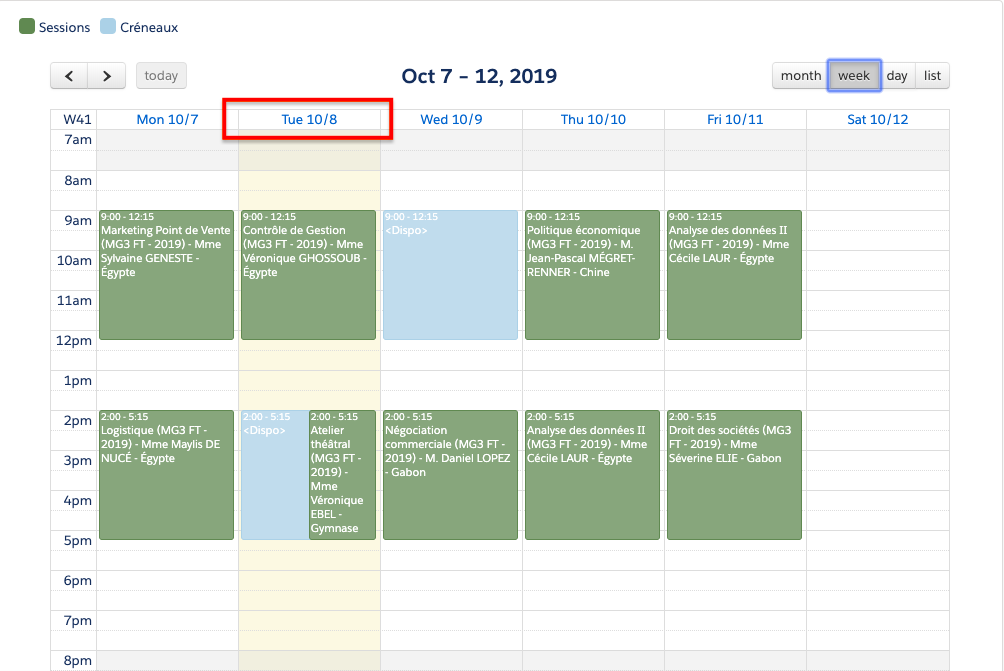
Task: Go to the previous week
Action: (x=69, y=75)
